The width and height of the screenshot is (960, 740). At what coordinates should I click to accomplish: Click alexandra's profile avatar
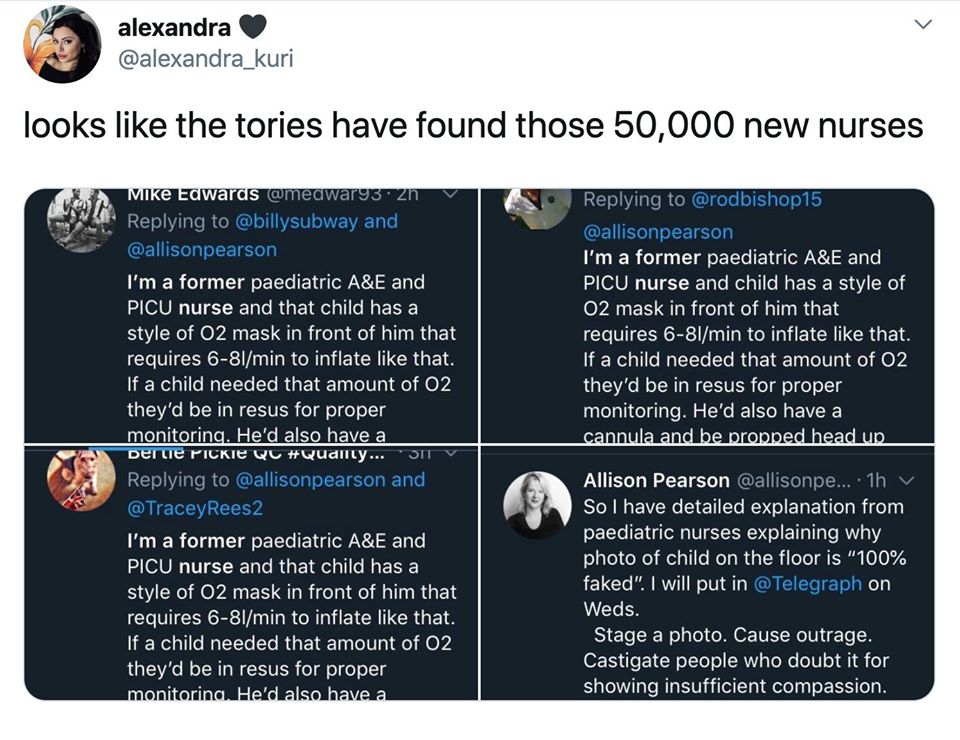(62, 44)
